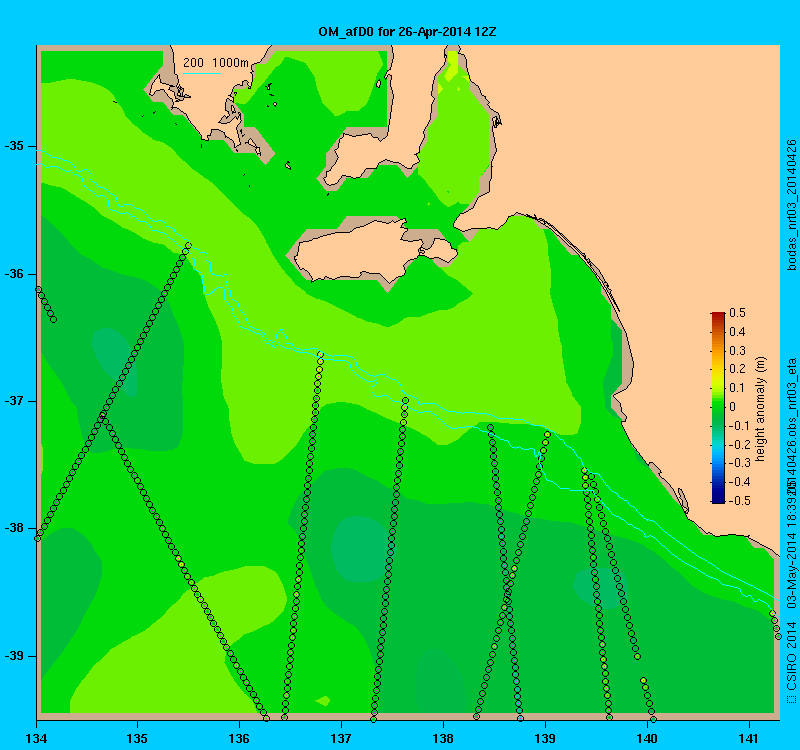Click the -0.1 colorbar tick value
The width and height of the screenshot is (800, 750).
point(739,426)
